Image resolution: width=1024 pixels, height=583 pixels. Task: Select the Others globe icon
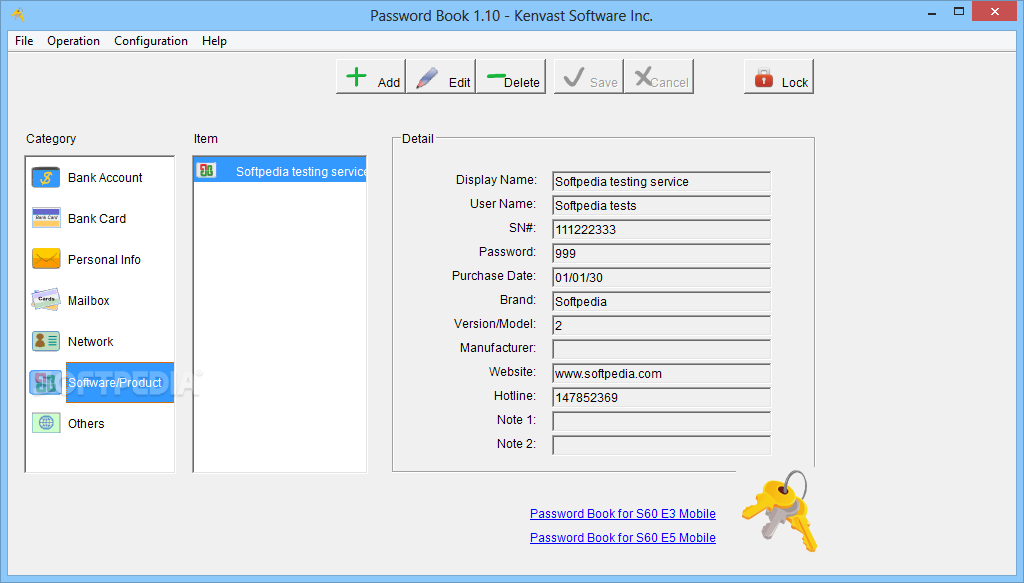point(46,423)
